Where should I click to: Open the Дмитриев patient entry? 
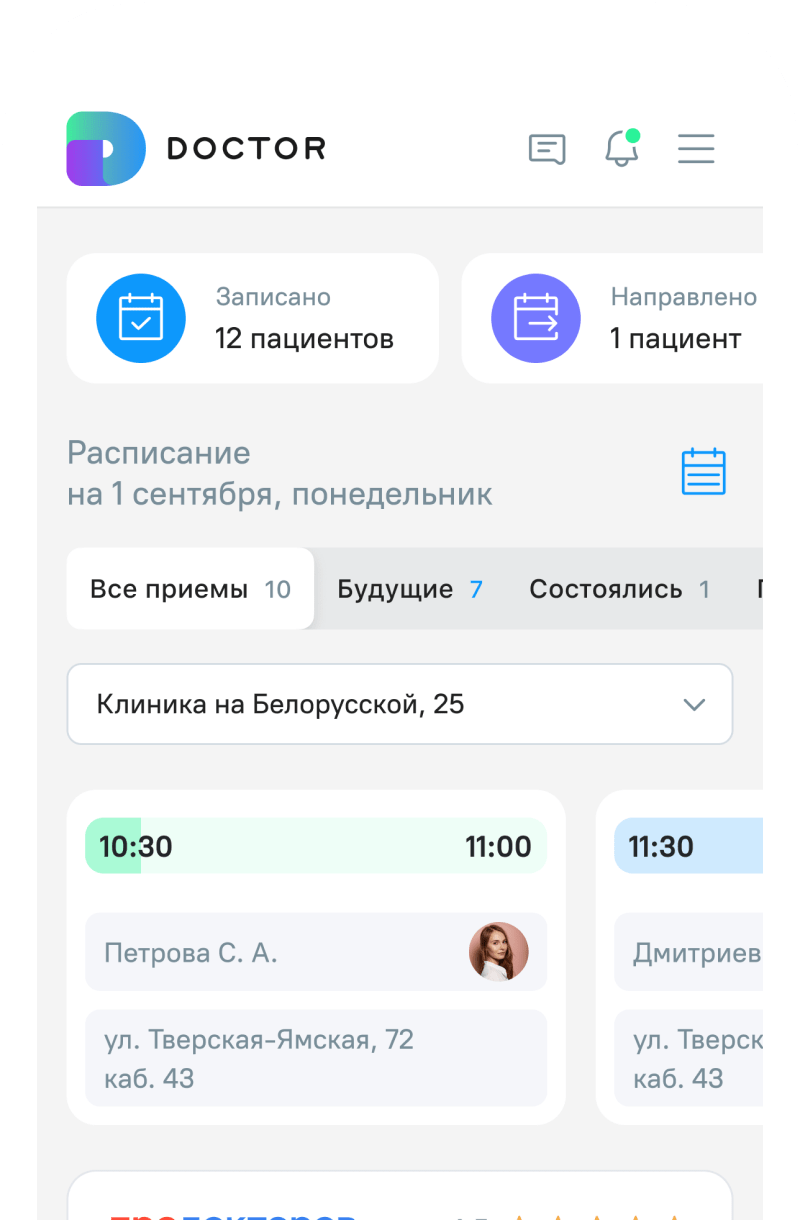pyautogui.click(x=695, y=952)
